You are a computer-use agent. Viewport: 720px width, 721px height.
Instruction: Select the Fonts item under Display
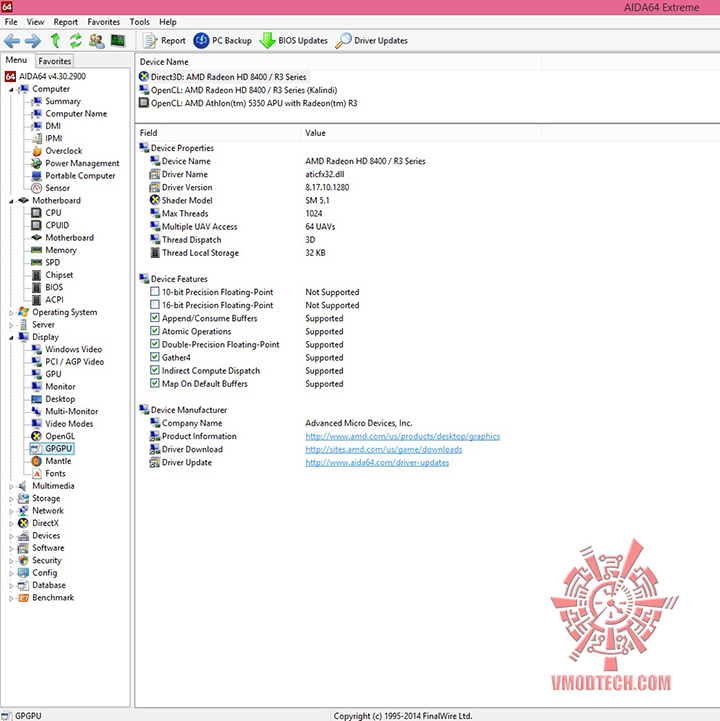point(55,474)
